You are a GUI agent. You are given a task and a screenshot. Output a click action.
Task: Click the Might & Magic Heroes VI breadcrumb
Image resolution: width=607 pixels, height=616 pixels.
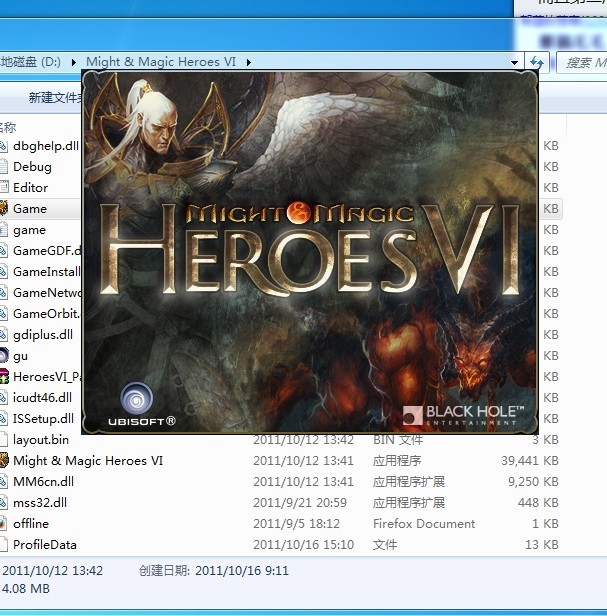pos(161,62)
